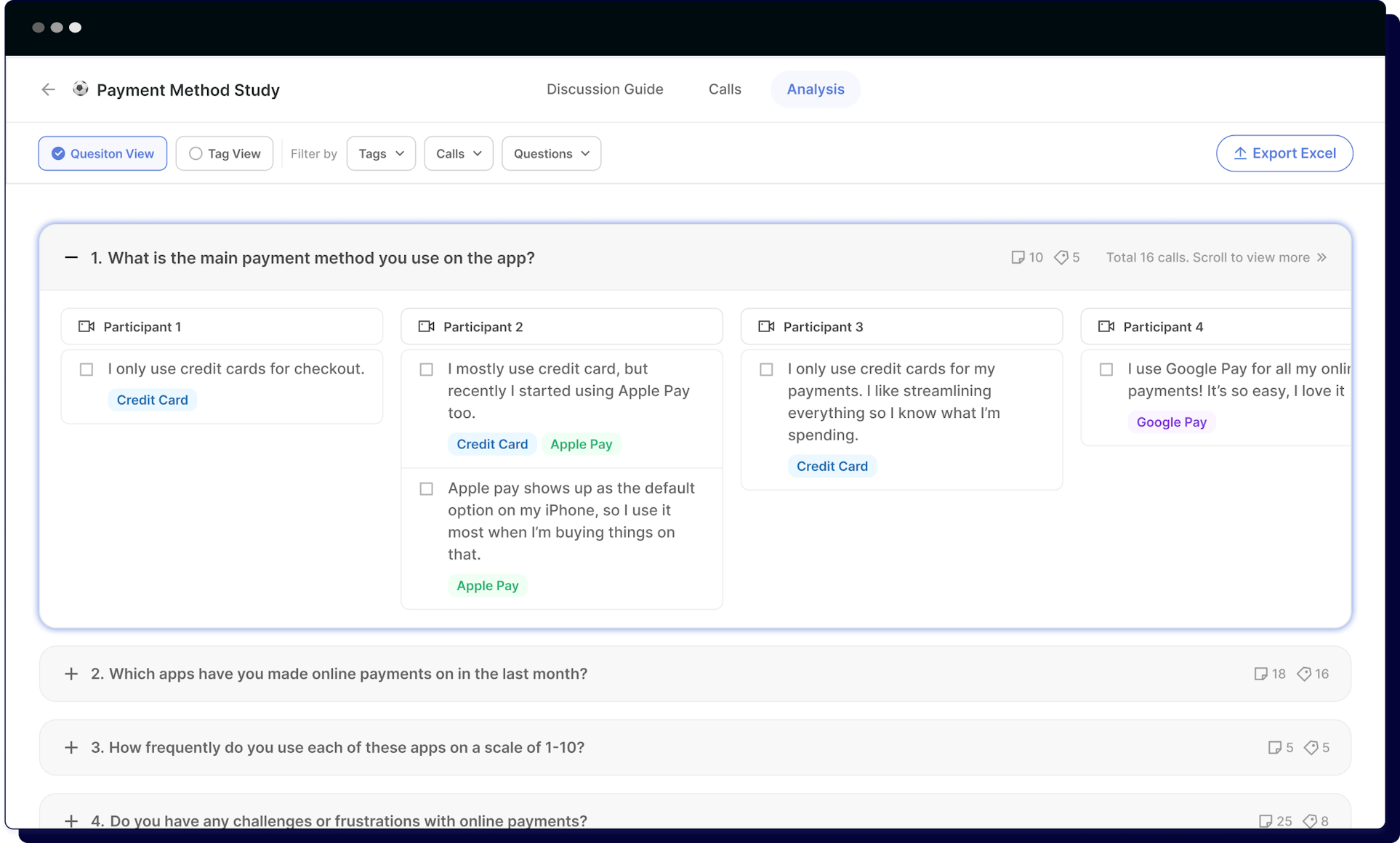Click the Google Pay tag chip
Viewport: 1400px width, 843px height.
(x=1170, y=421)
